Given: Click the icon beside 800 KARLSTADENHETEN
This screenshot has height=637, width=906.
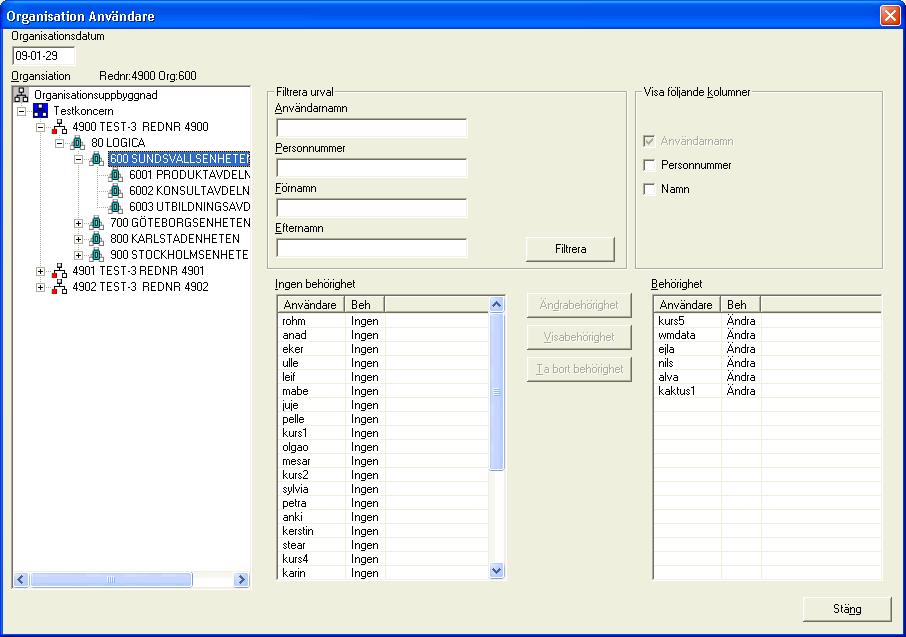Looking at the screenshot, I should point(97,239).
